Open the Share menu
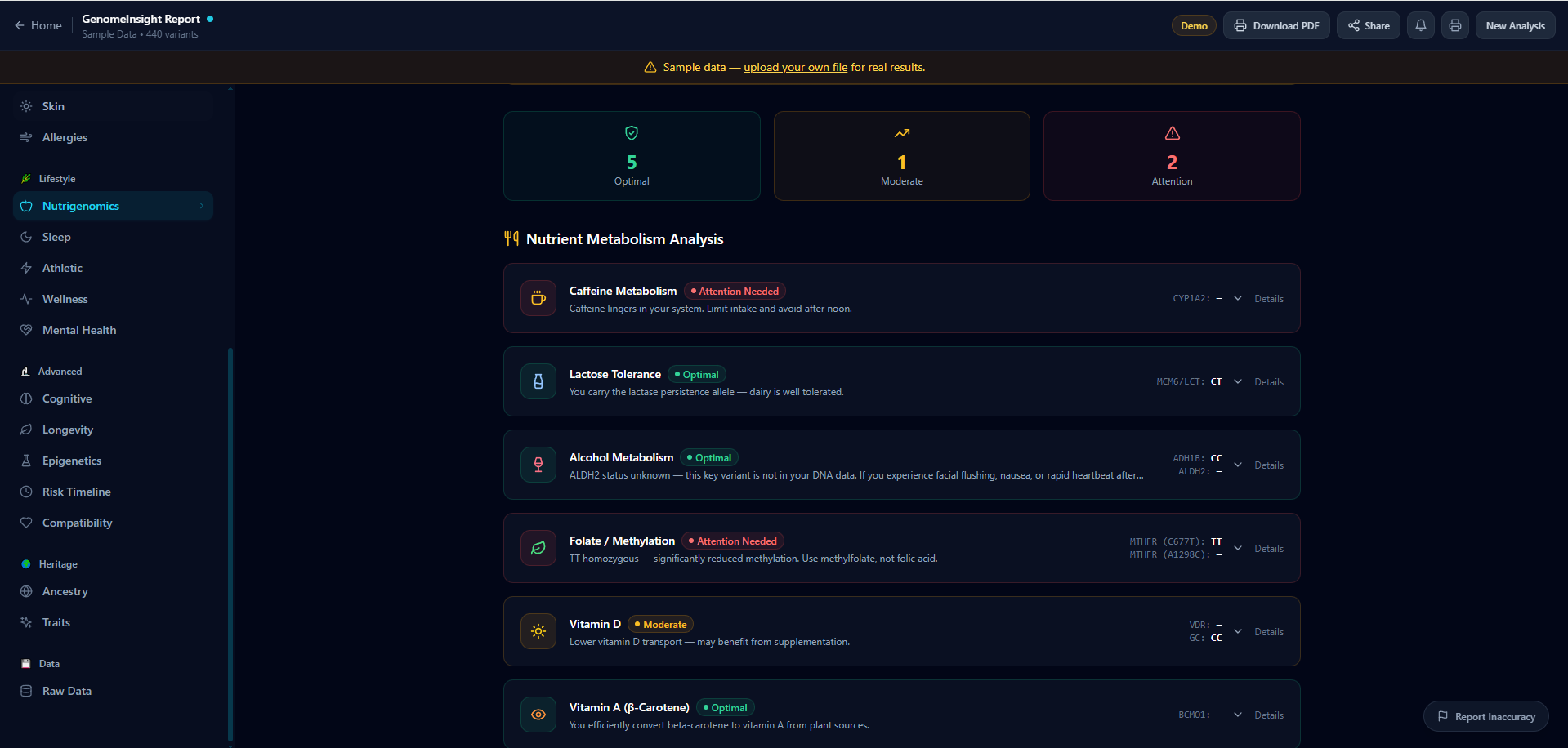This screenshot has height=748, width=1568. tap(1368, 25)
